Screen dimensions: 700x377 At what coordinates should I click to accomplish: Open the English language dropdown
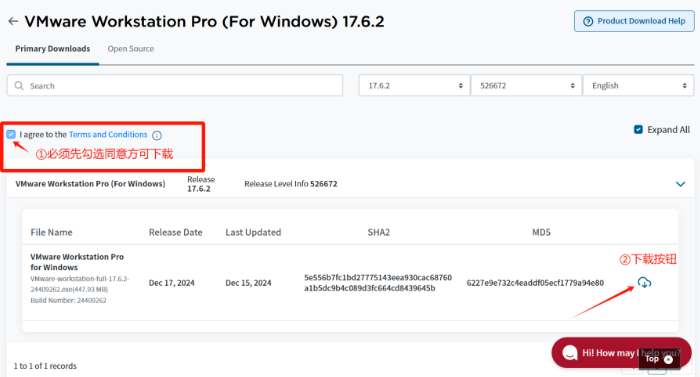click(638, 85)
